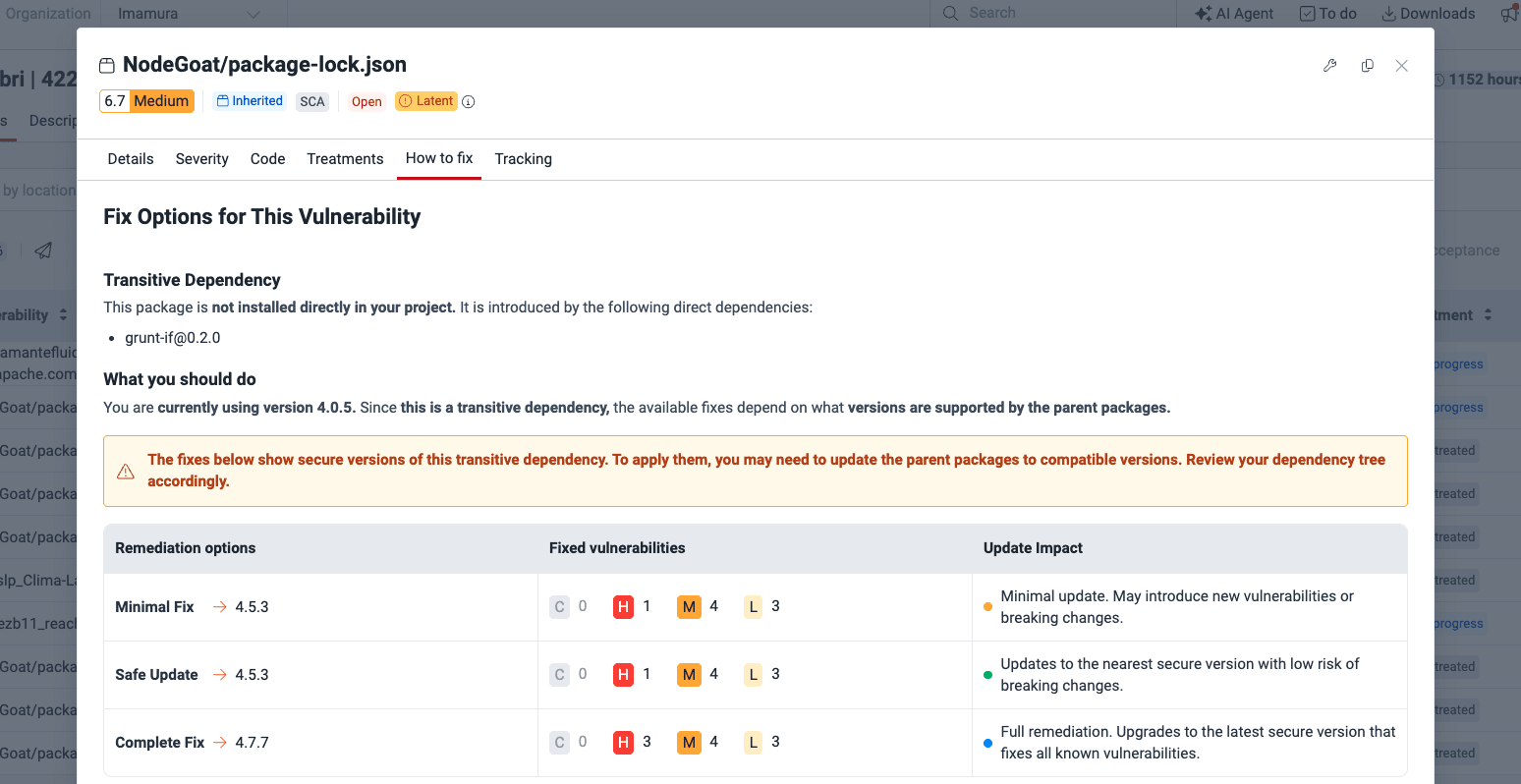Open Downloads in the top bar
The height and width of the screenshot is (784, 1521).
1428,14
